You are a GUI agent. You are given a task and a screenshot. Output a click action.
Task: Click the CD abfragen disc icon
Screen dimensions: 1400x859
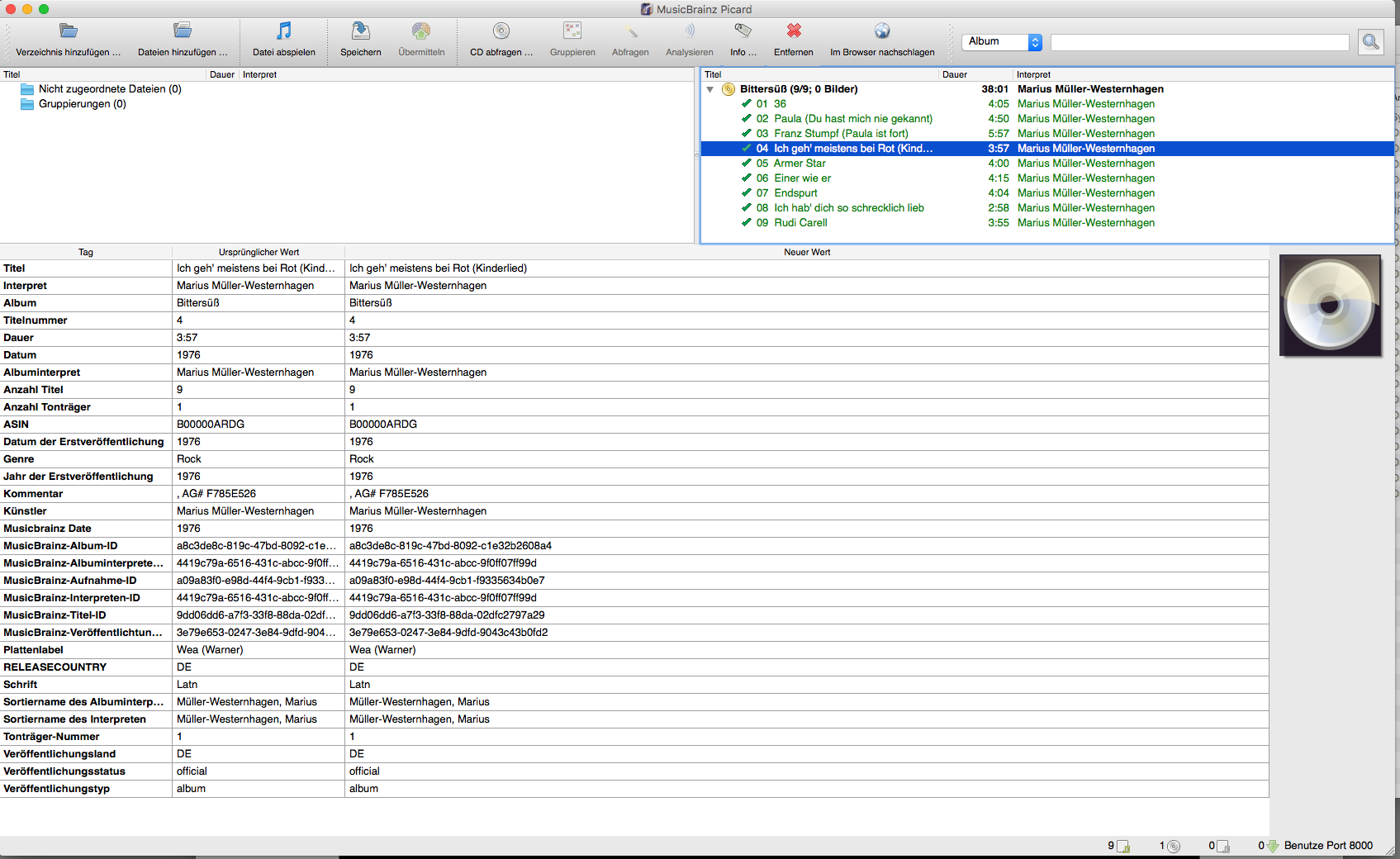[x=501, y=31]
